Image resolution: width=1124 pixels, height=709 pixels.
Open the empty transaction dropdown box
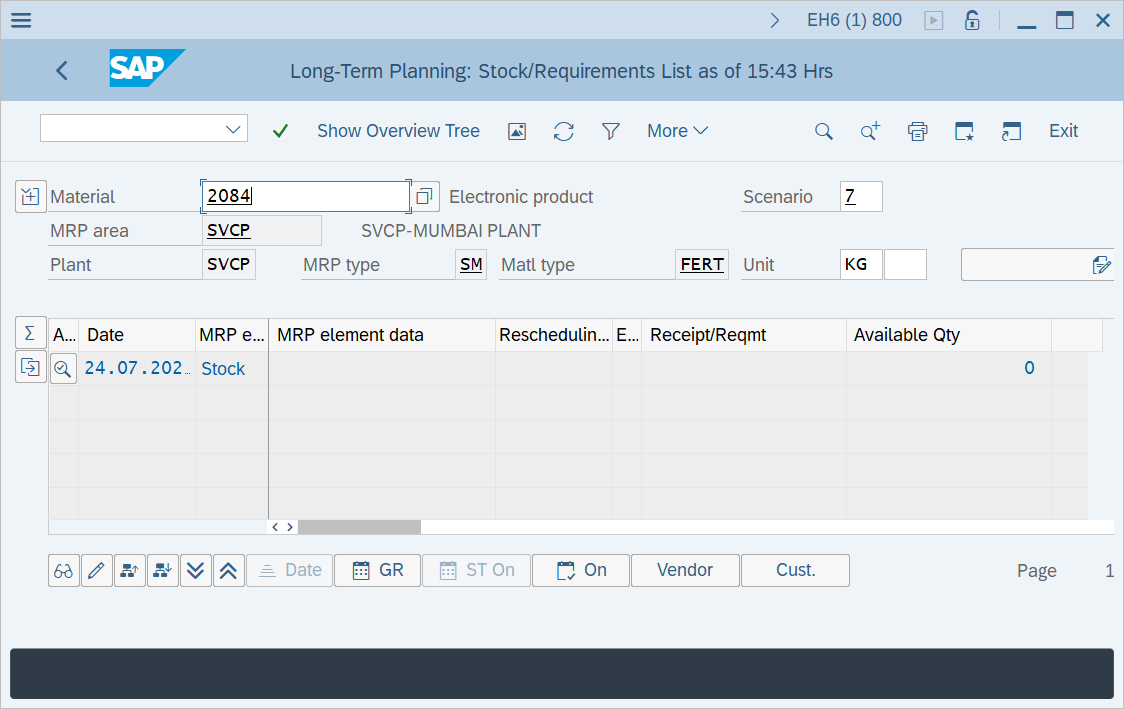143,128
